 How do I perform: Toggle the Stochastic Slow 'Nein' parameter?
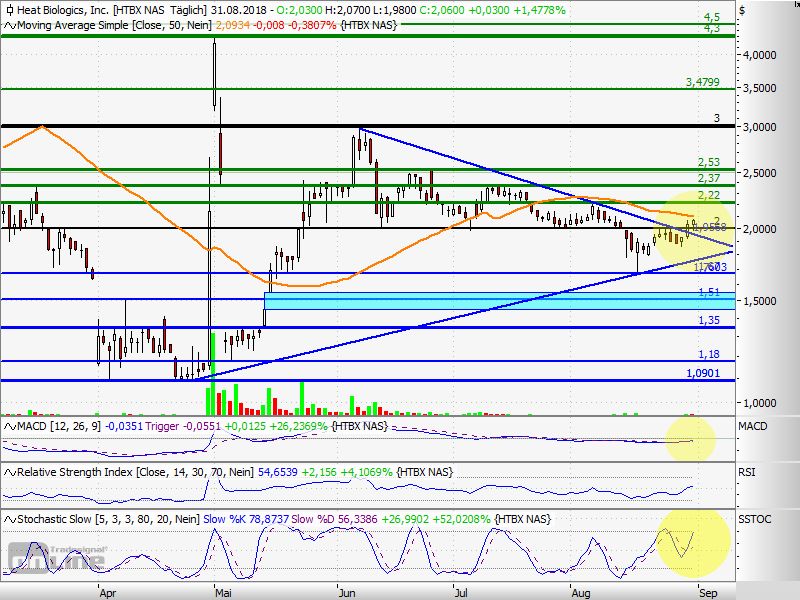point(185,519)
